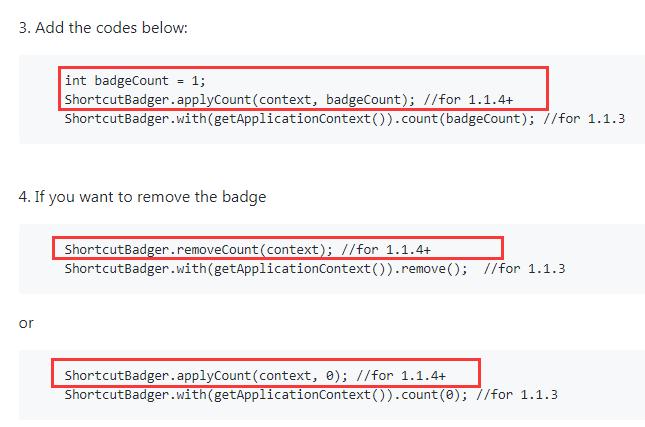
Task: Click "count(badgeCount)" in the first code block
Action: click(x=468, y=118)
